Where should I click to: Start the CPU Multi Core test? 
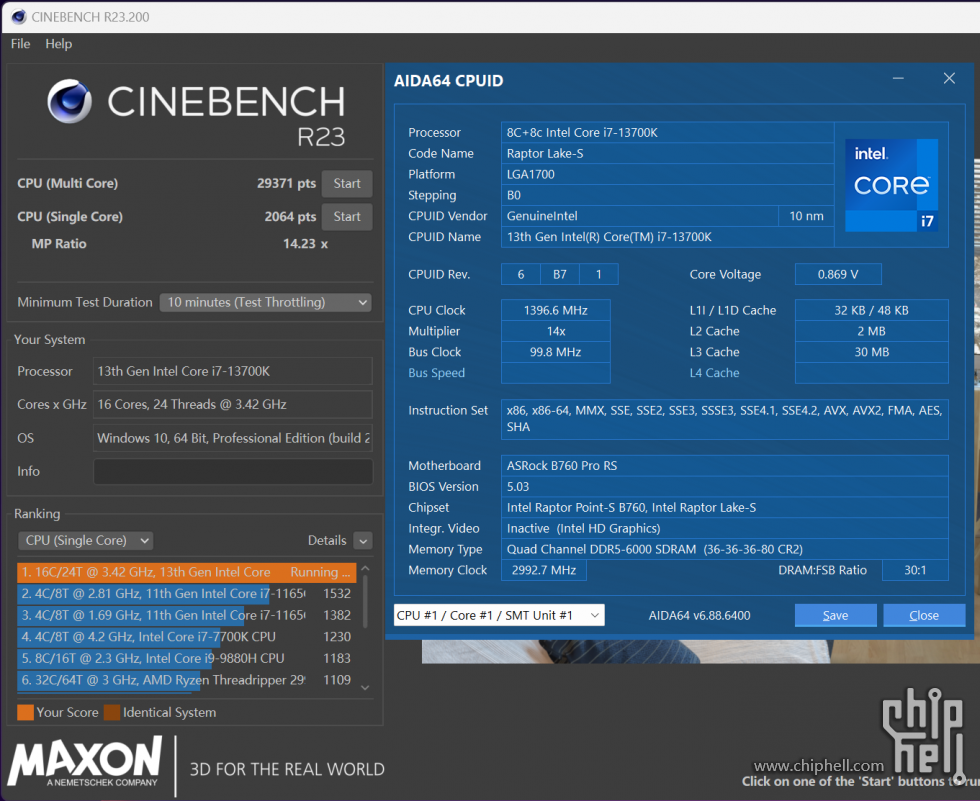(347, 184)
